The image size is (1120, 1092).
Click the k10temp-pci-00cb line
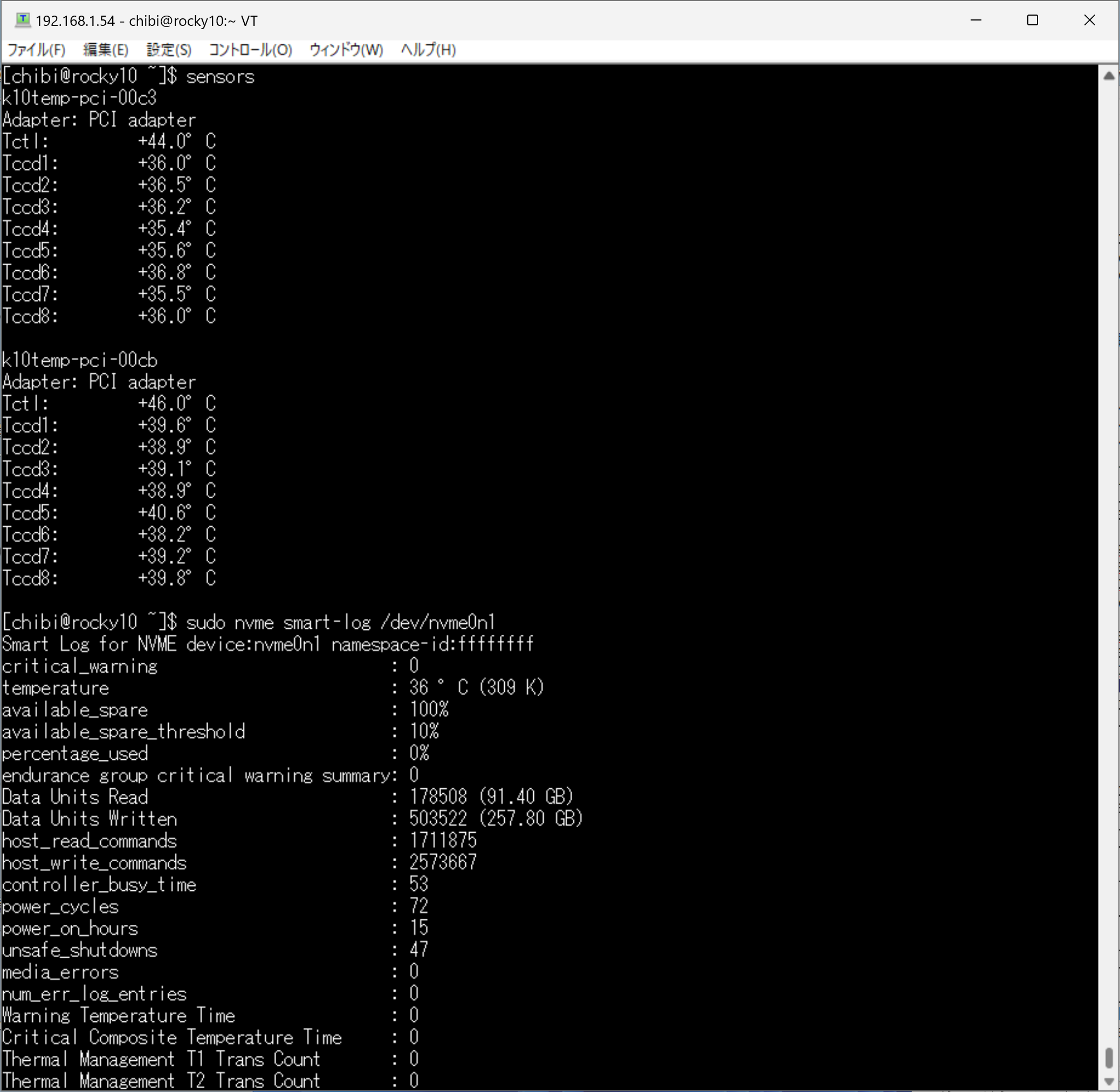coord(80,360)
